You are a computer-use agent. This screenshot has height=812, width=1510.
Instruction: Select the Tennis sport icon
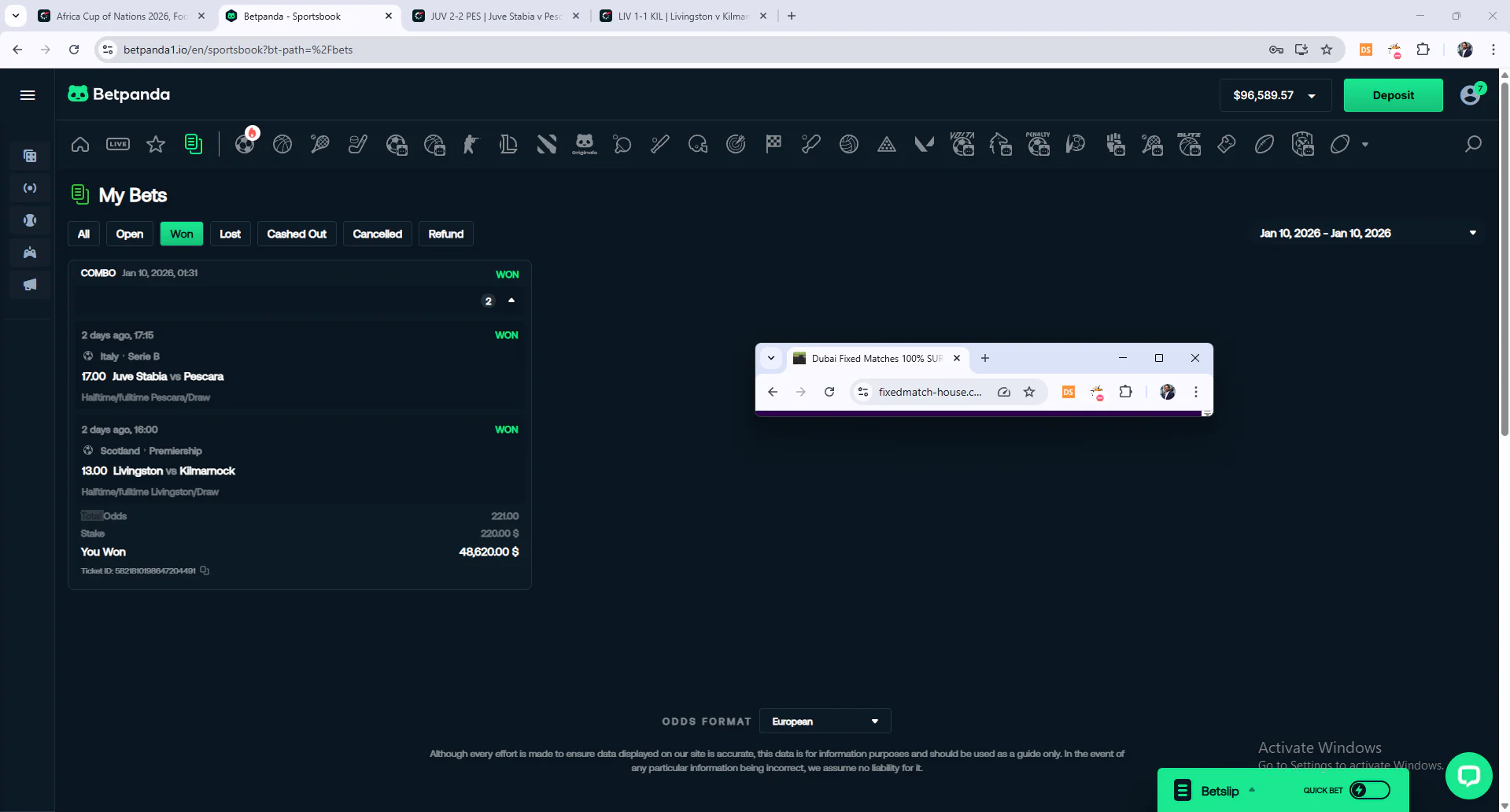pos(319,144)
